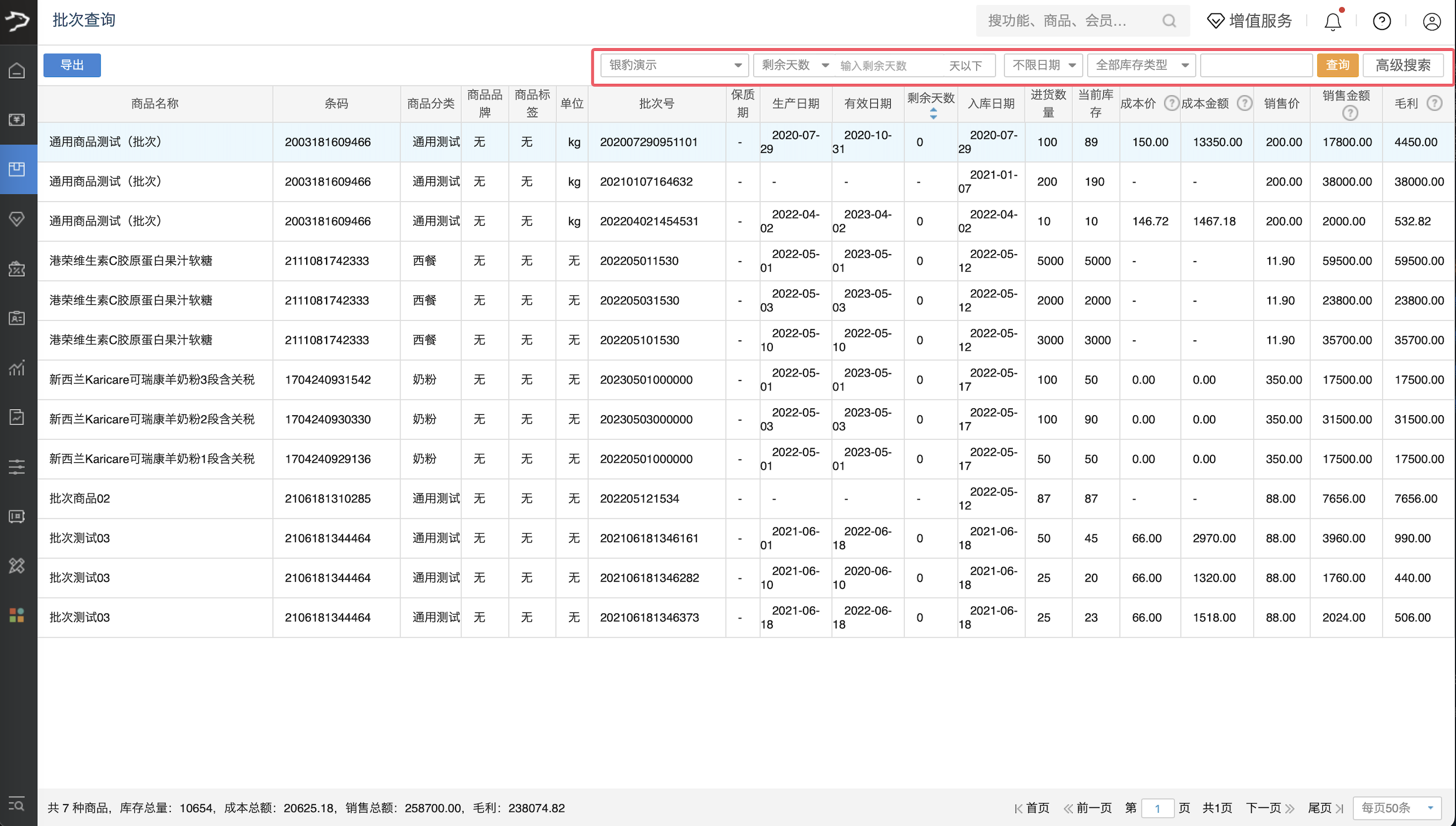Image resolution: width=1456 pixels, height=826 pixels.
Task: Select batch number 202106181346161
Action: pos(649,538)
